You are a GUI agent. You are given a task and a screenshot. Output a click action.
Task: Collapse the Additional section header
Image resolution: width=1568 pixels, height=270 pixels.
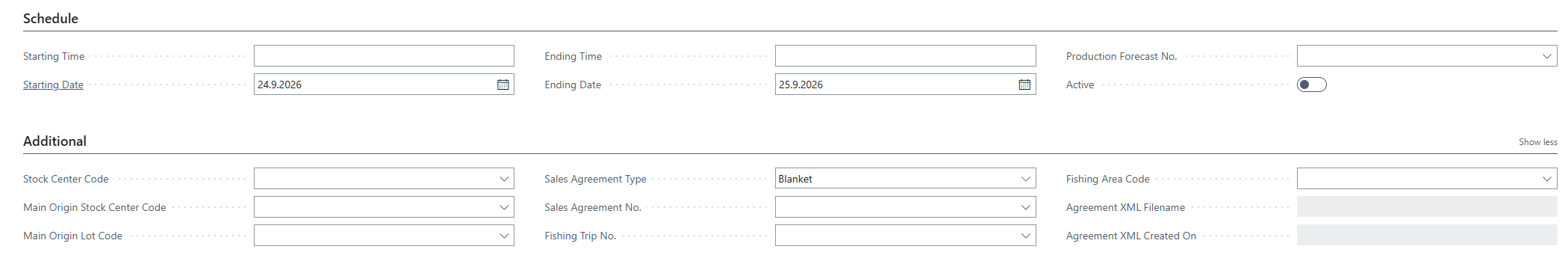pos(55,141)
